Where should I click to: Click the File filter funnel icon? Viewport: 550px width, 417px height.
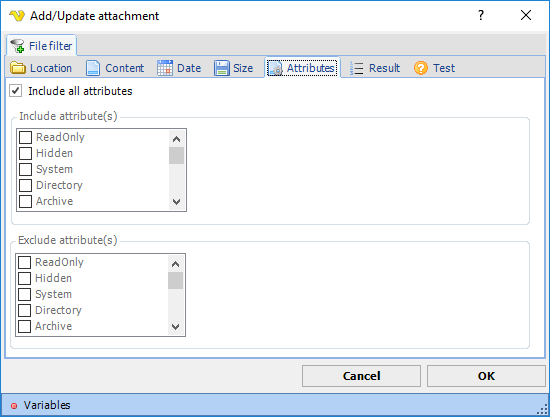(17, 46)
